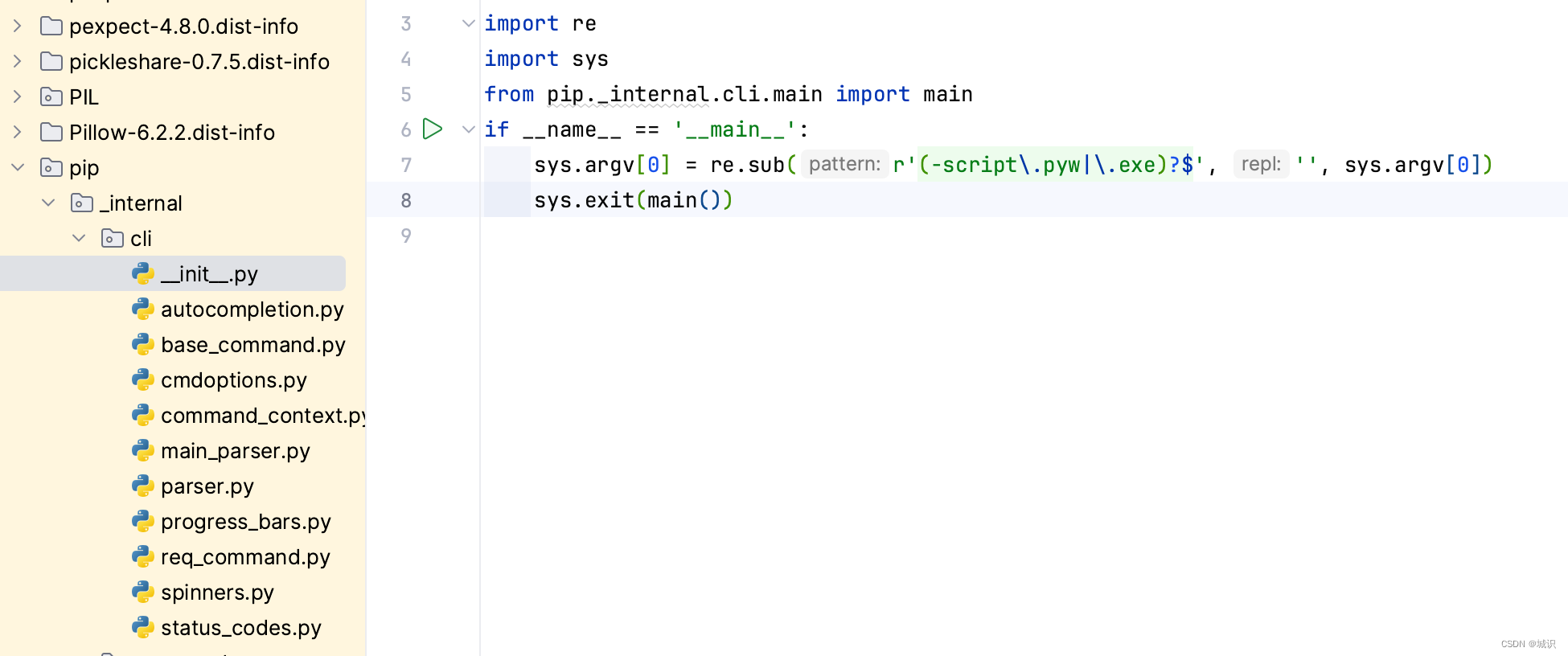Viewport: 1568px width, 656px height.
Task: Click the pexpect-4.8.0.dist-info folder icon
Action: point(51,27)
